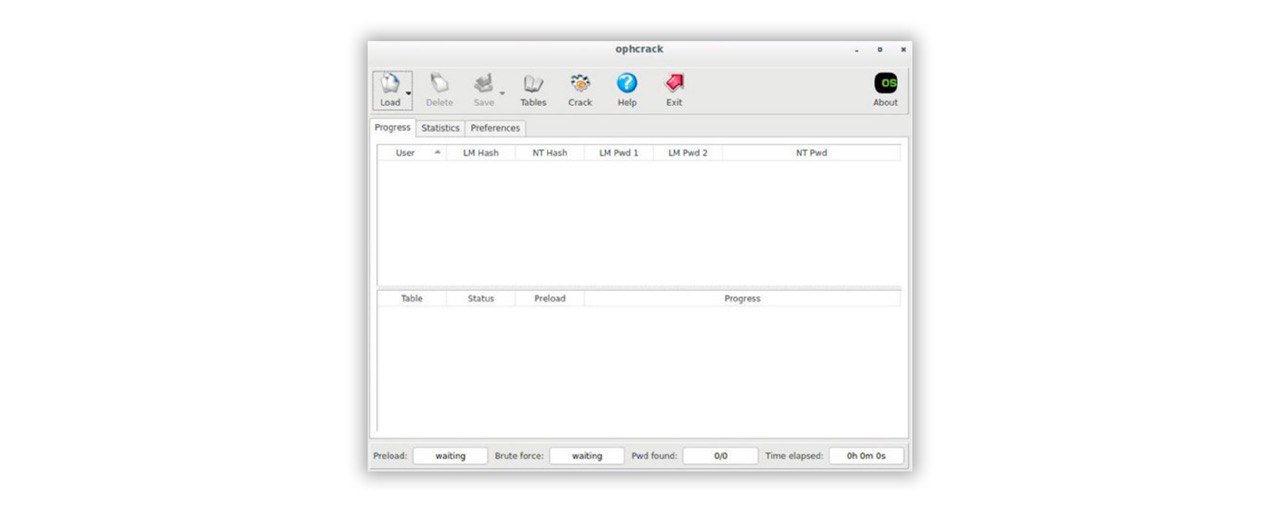Viewport: 1280px width, 512px height.
Task: Click the Brute force status field
Action: tap(587, 456)
